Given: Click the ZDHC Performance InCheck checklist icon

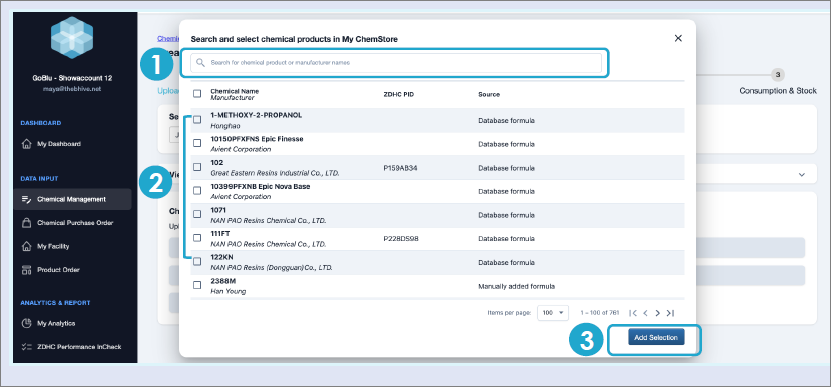Looking at the screenshot, I should pyautogui.click(x=26, y=347).
